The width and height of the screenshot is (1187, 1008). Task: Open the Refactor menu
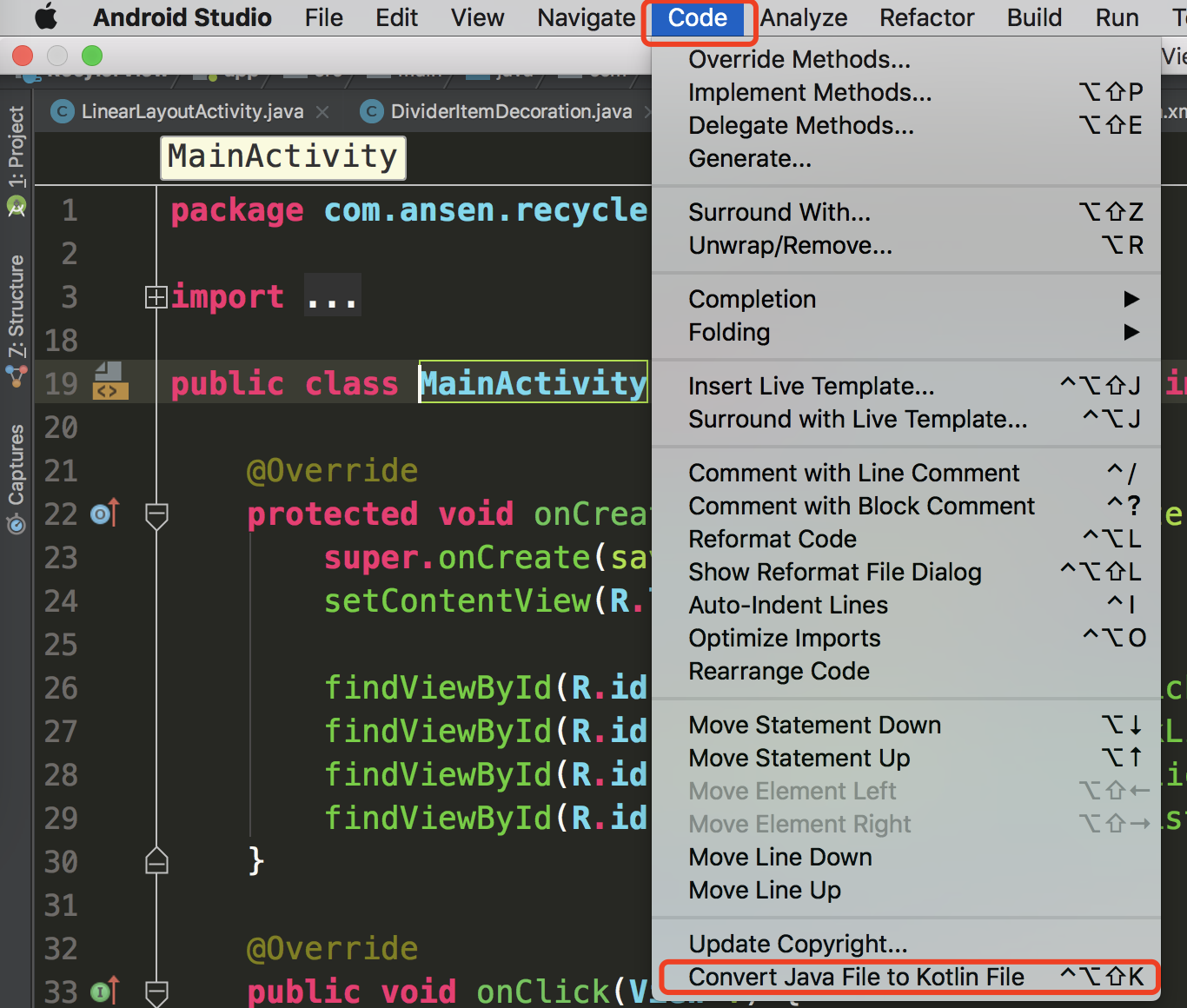click(926, 17)
